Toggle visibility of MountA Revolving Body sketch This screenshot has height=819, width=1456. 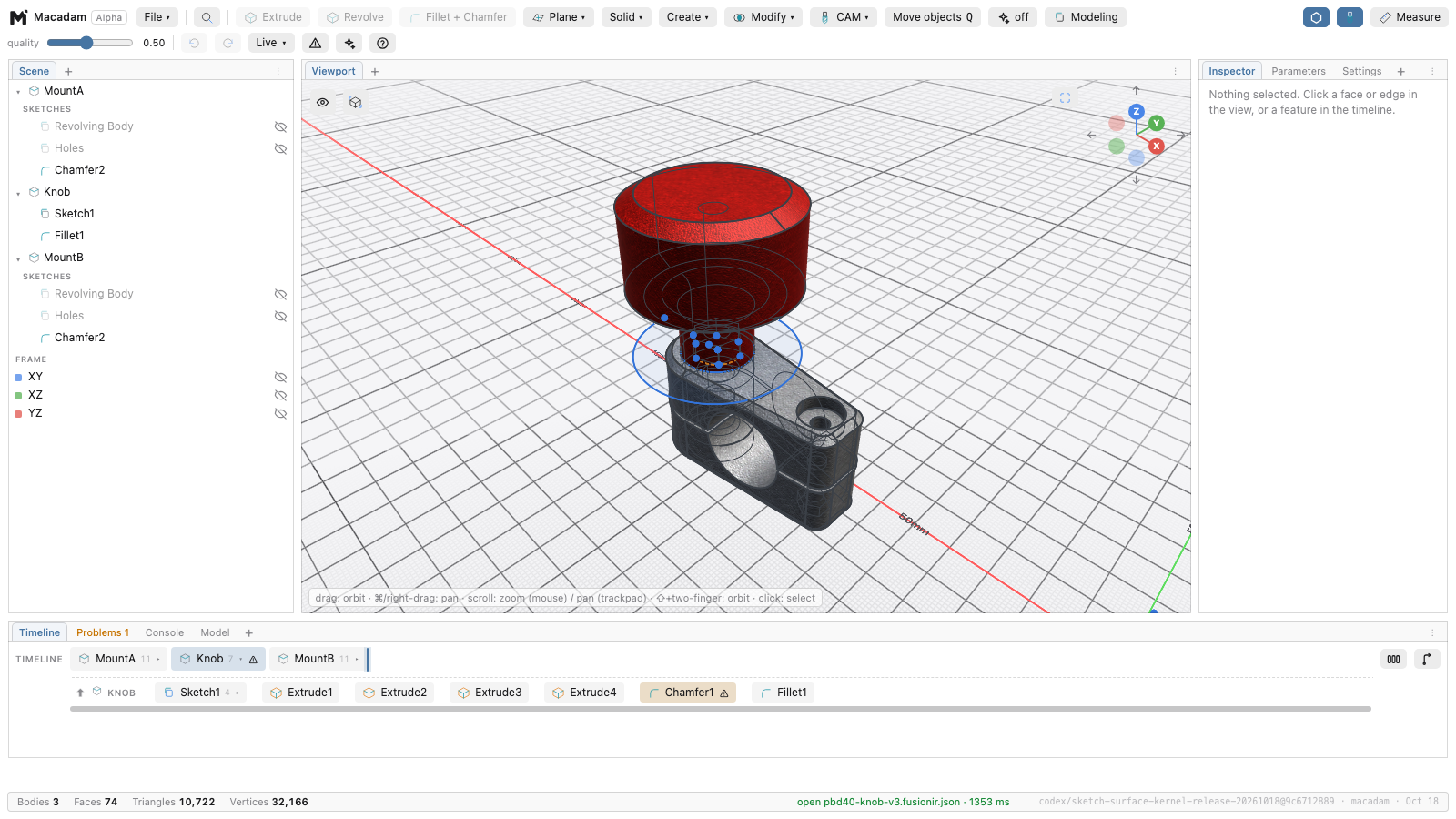click(280, 126)
